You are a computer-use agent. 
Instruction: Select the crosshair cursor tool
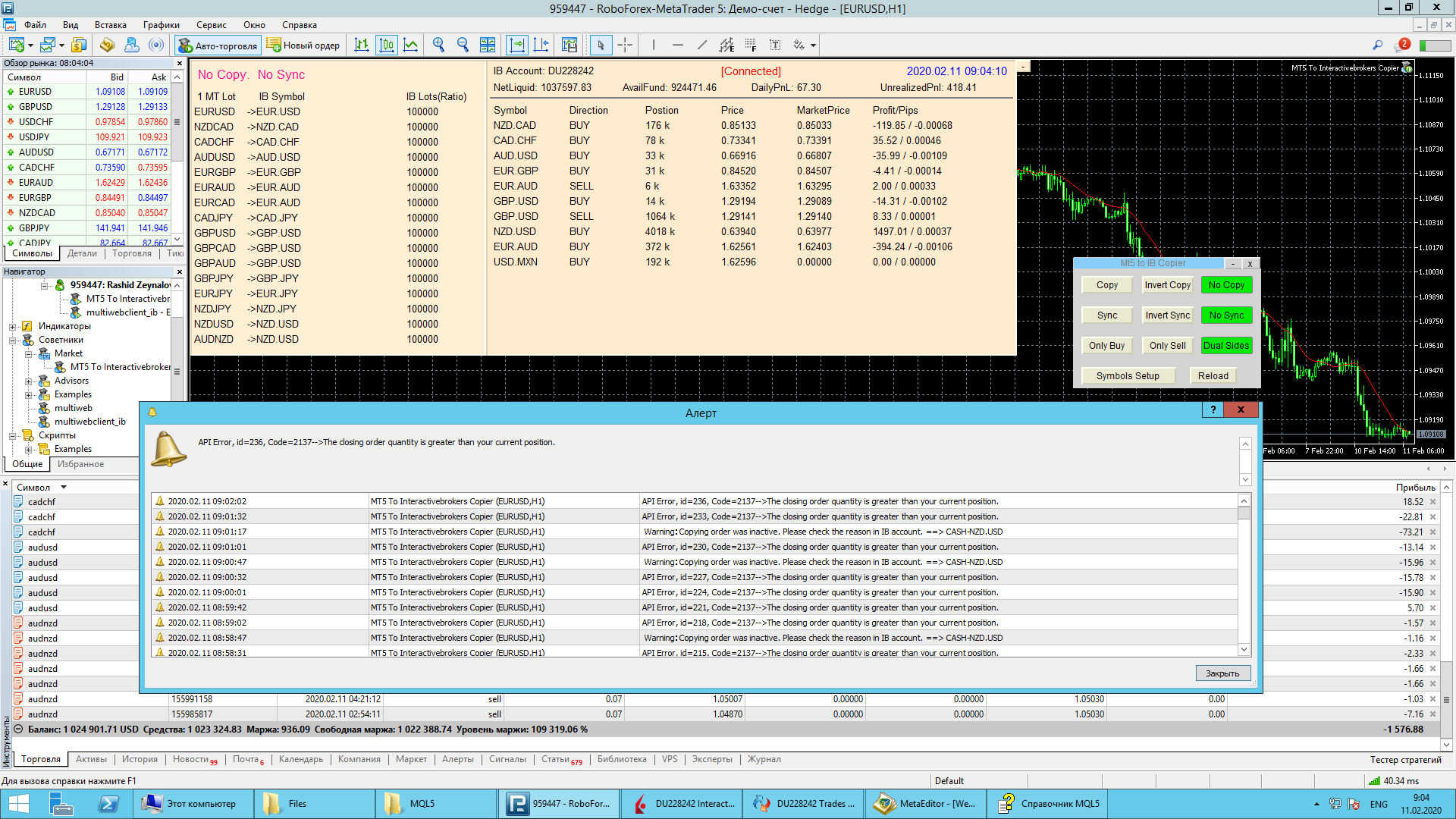pos(625,45)
